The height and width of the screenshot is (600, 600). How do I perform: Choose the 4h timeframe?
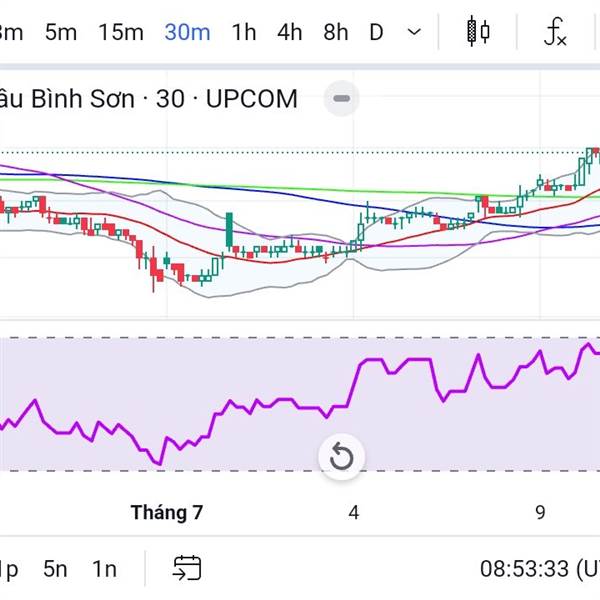(x=290, y=32)
